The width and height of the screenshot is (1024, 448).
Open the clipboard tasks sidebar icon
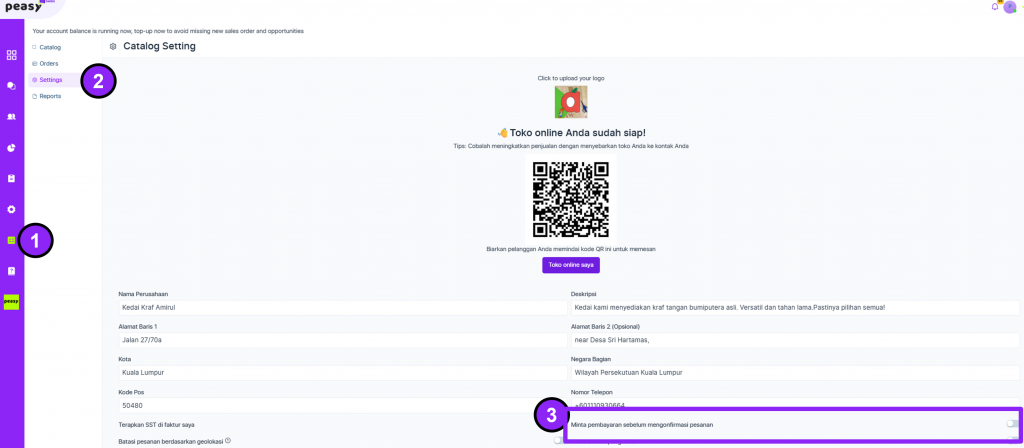(11, 178)
